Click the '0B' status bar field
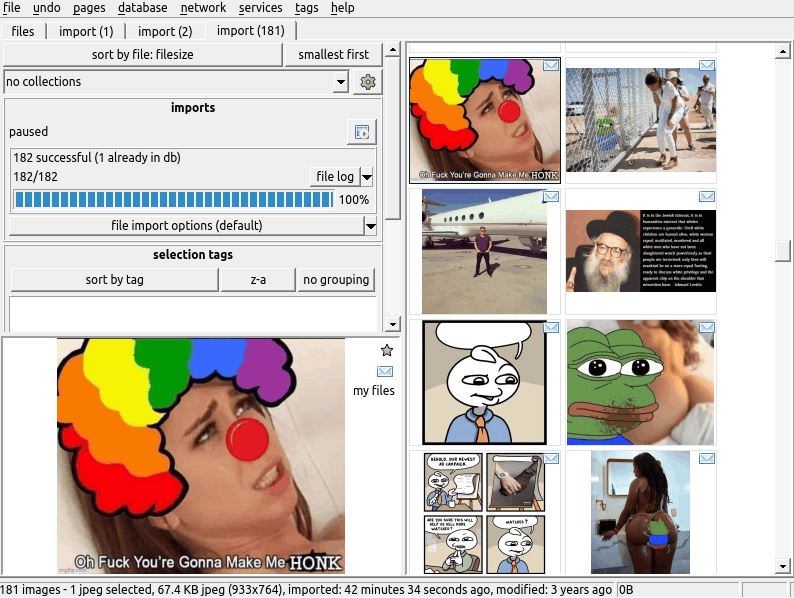 click(x=678, y=590)
